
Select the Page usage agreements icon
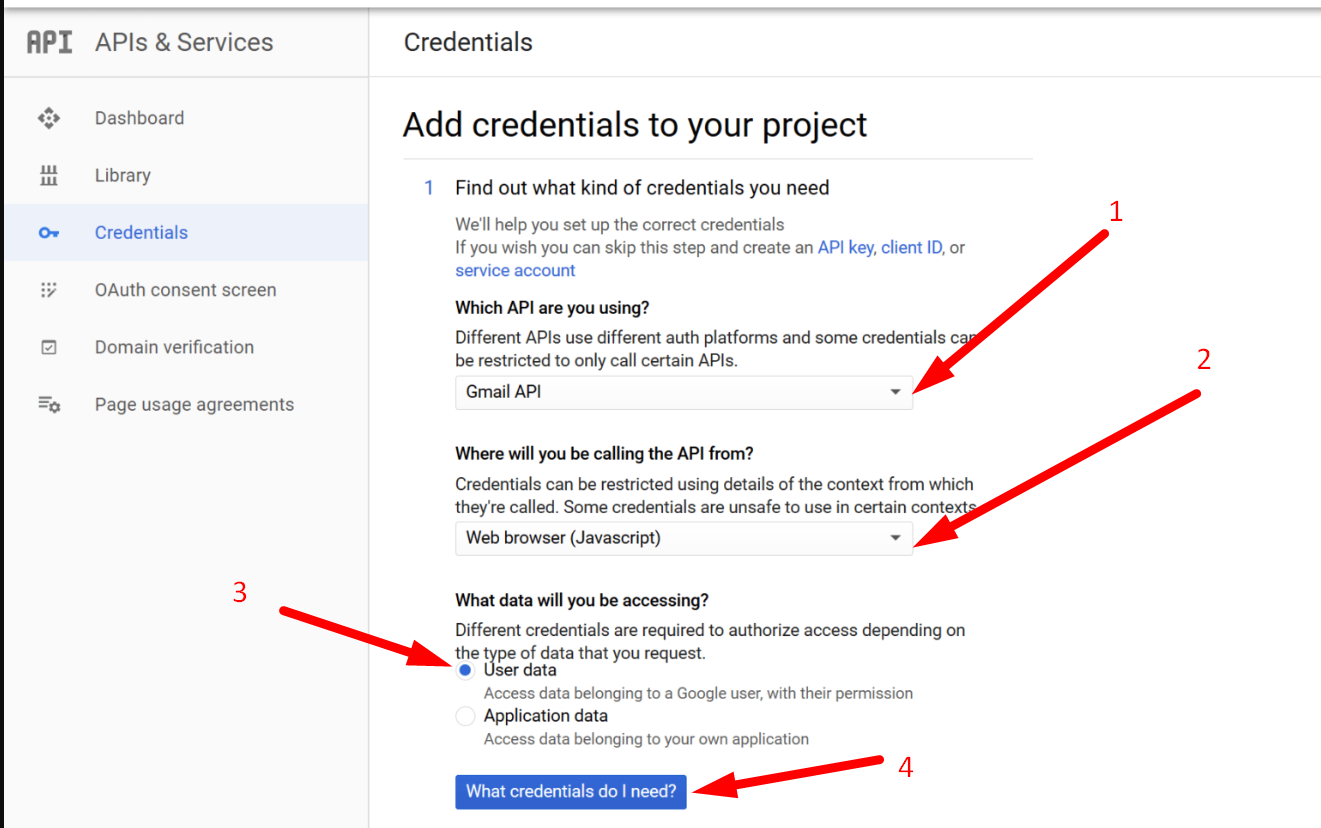point(48,404)
